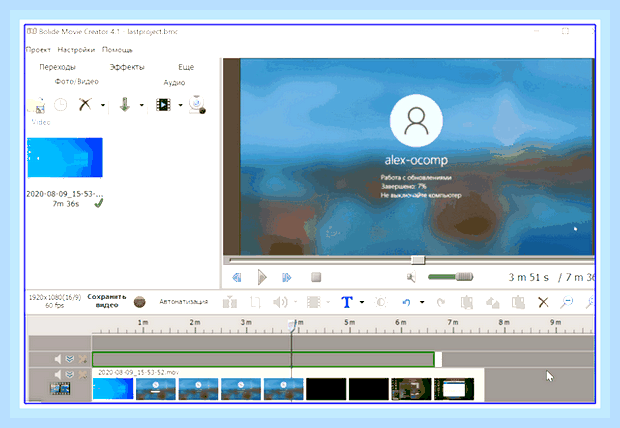Mute the upper audio track with green clip
The width and height of the screenshot is (620, 428).
(58, 359)
